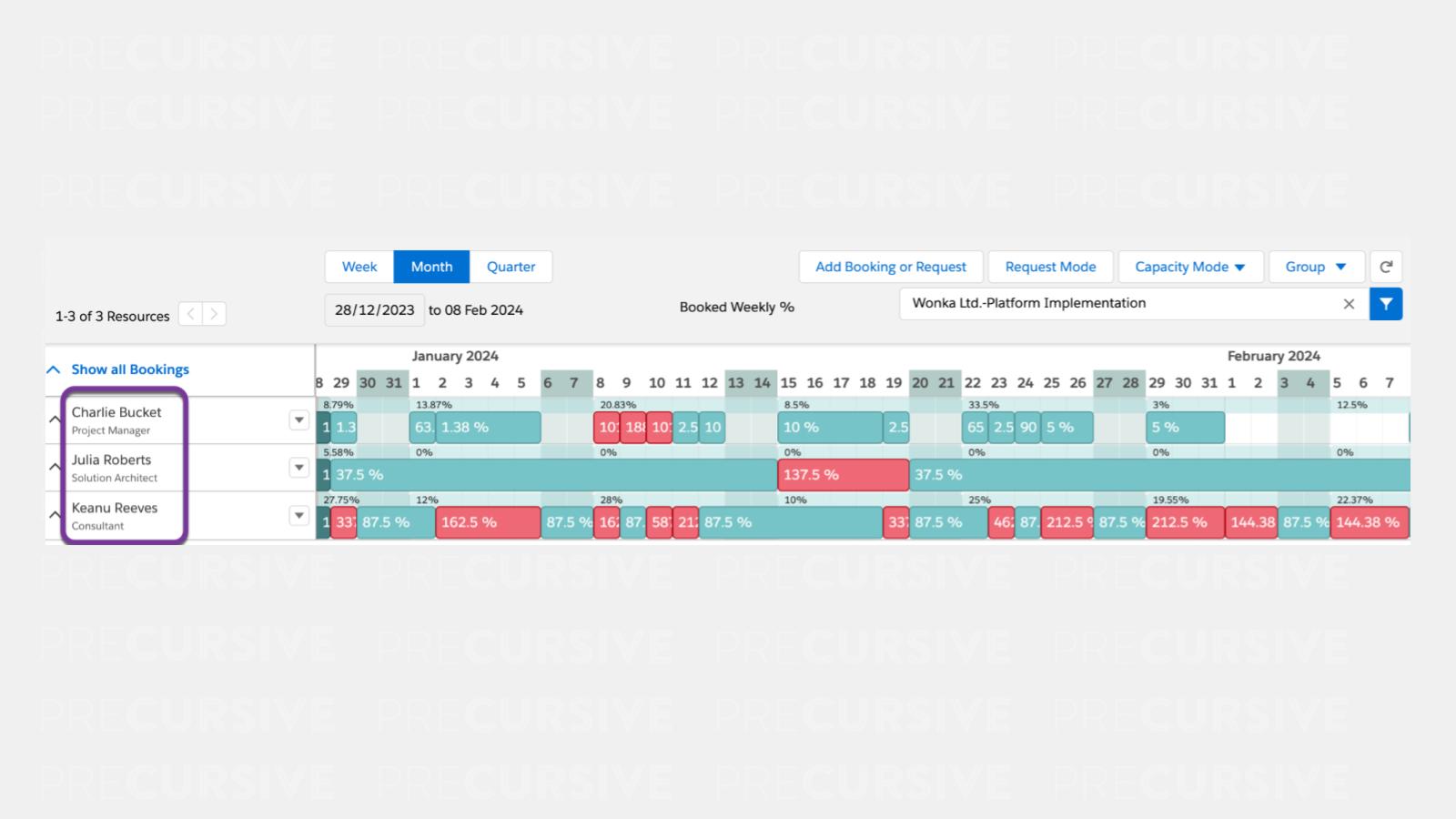
Task: Click the January 2024 month header
Action: (455, 356)
